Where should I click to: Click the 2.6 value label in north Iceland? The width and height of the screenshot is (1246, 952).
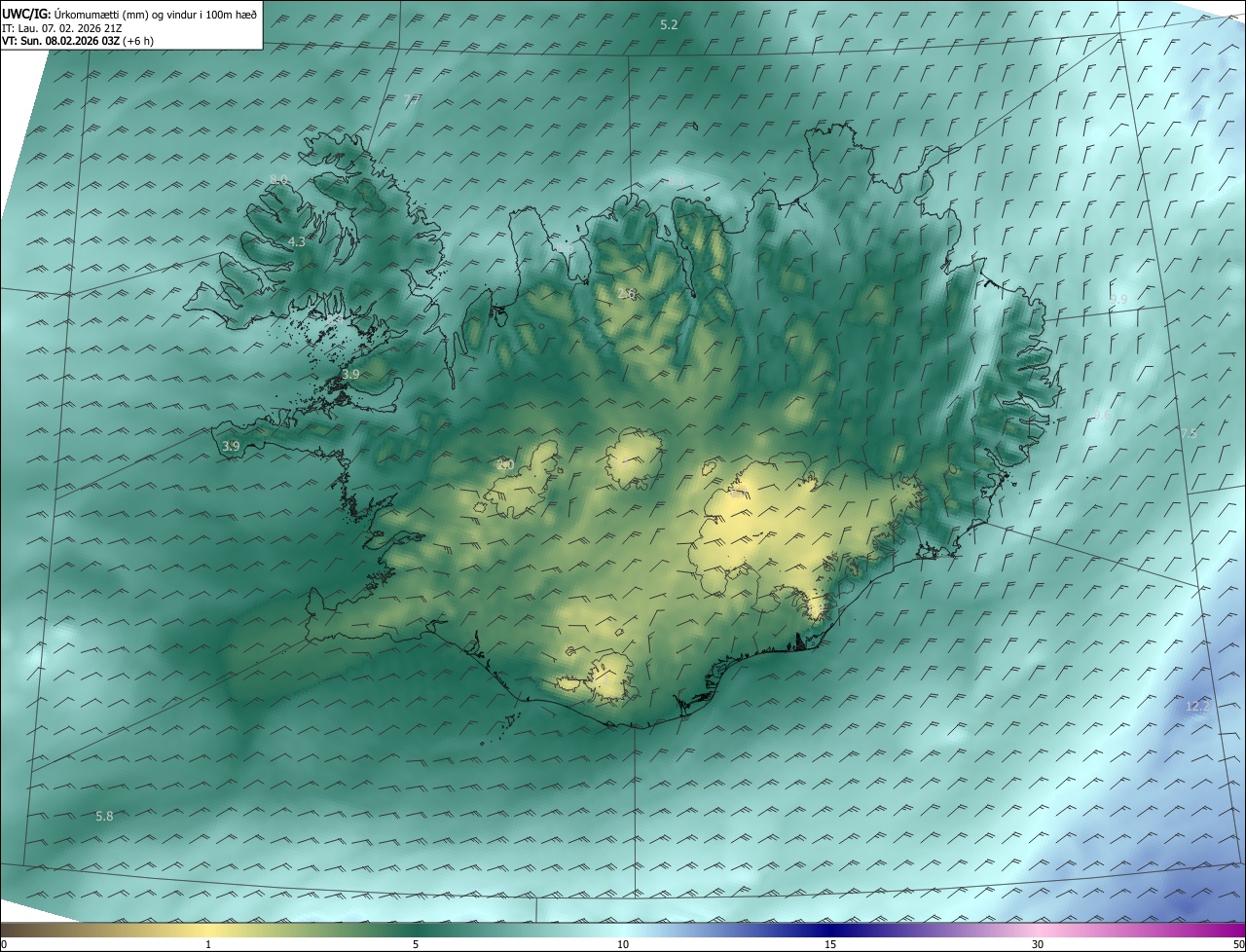pos(626,293)
